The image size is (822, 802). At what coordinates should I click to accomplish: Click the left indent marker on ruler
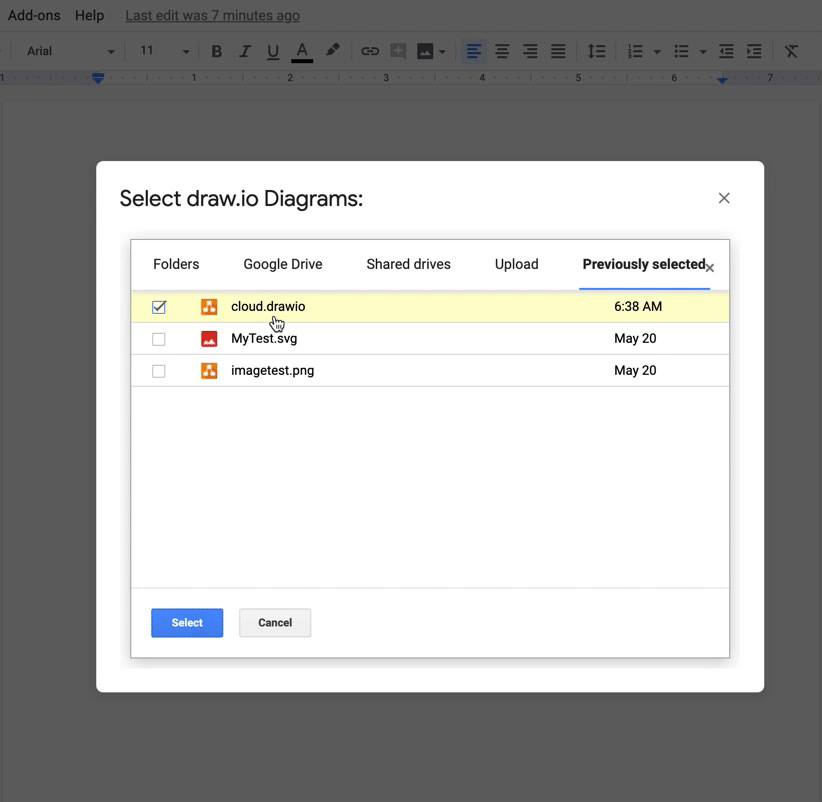click(98, 79)
